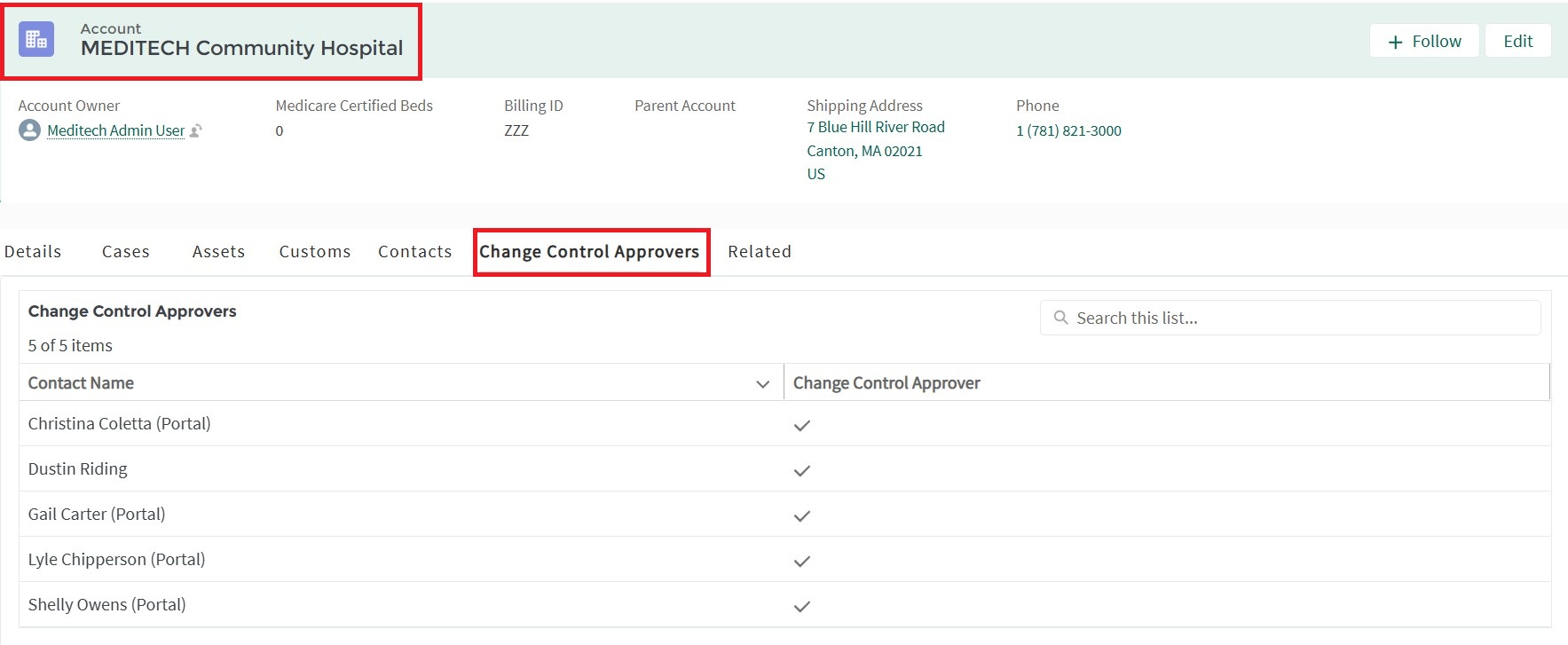Select Gail Carter (Portal) row name
The width and height of the screenshot is (1568, 645).
click(x=97, y=515)
